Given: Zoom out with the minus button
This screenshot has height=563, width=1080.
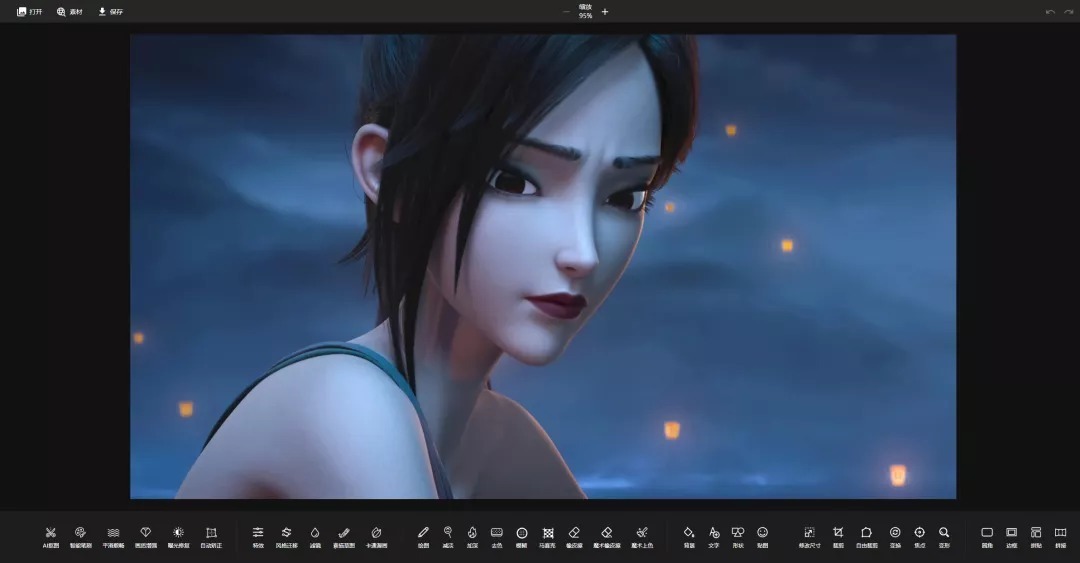Looking at the screenshot, I should click(566, 12).
